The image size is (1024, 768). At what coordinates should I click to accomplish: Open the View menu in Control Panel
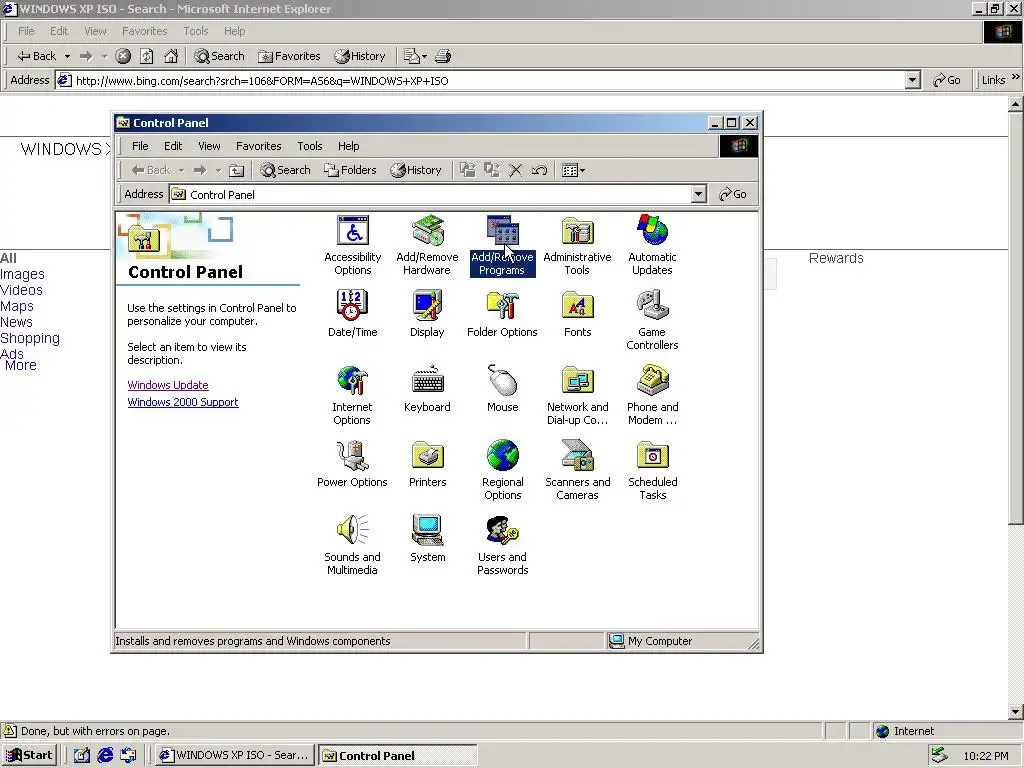coord(209,146)
